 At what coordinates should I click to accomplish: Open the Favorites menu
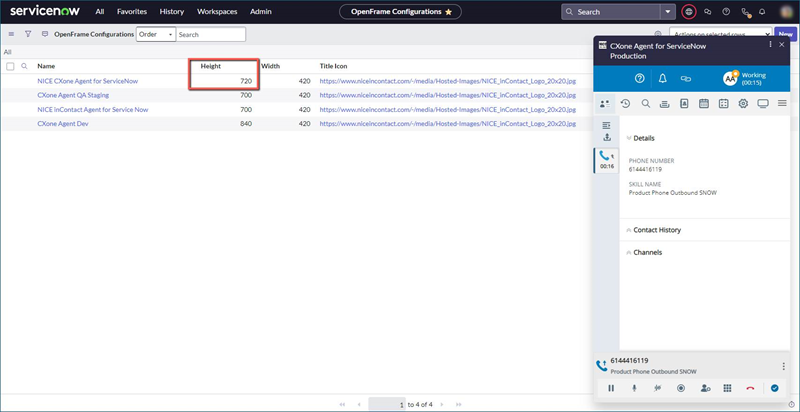tap(132, 11)
